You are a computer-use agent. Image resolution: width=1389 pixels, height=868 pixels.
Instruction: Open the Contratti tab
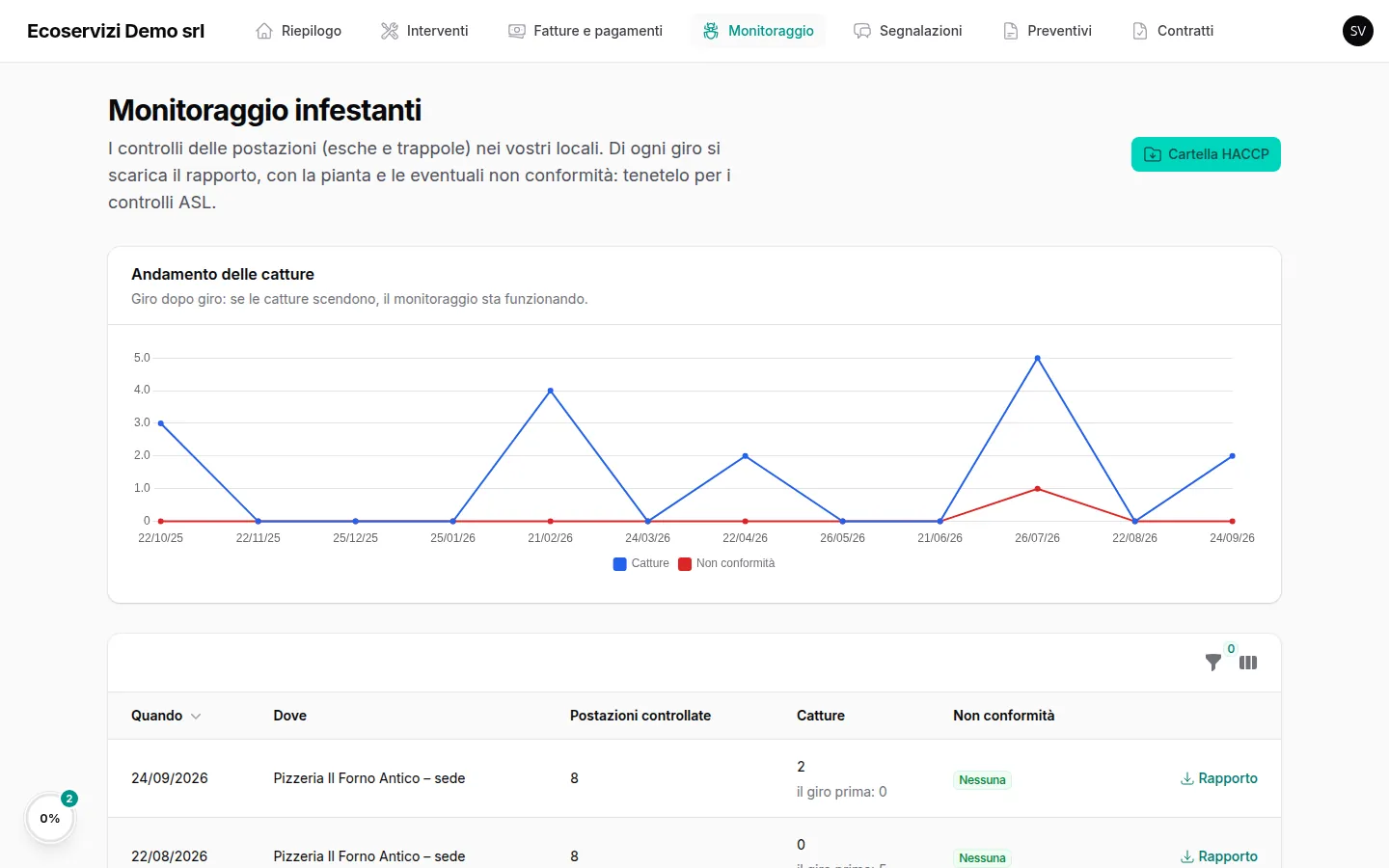point(1172,31)
